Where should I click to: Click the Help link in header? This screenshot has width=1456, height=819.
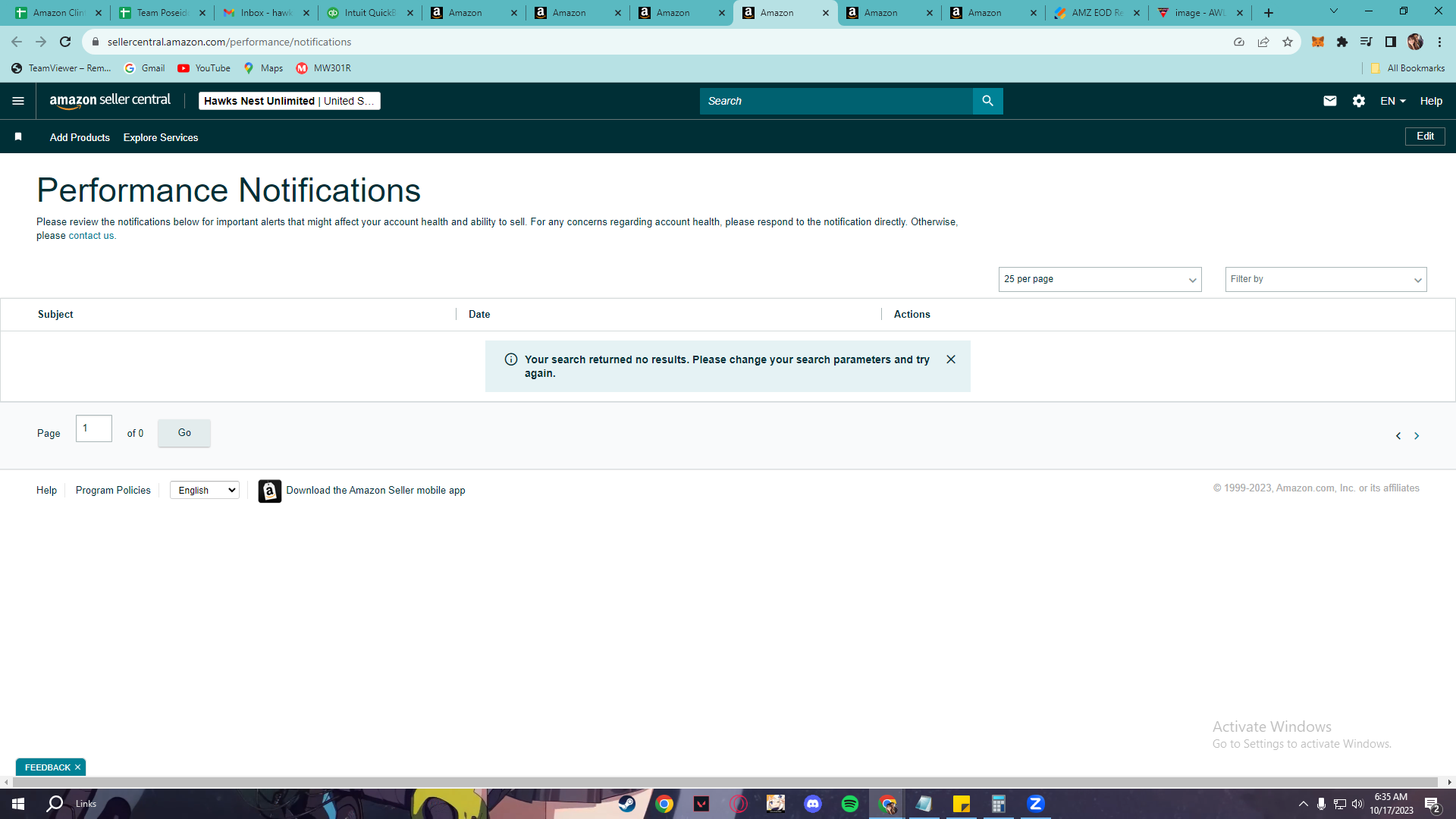(1431, 101)
